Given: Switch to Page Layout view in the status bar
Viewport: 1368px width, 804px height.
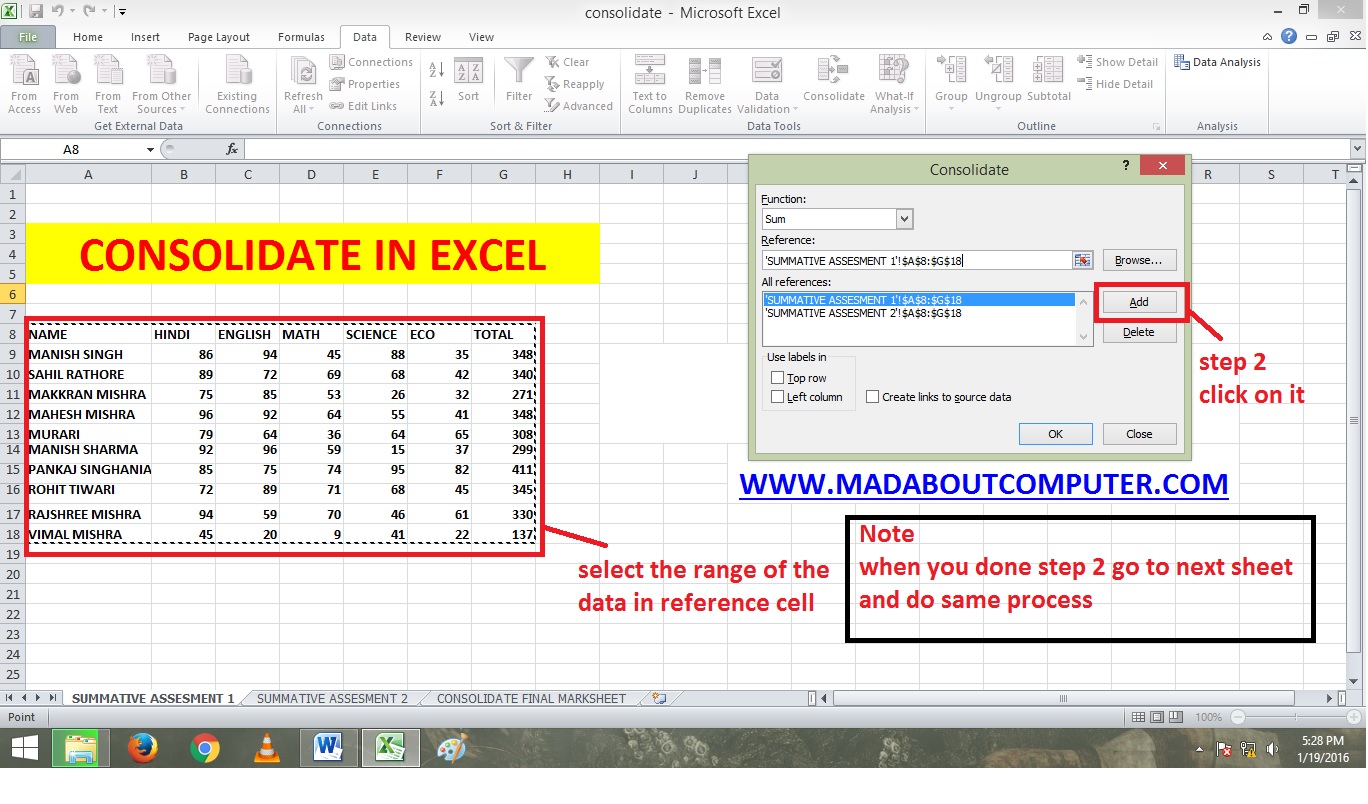Looking at the screenshot, I should pyautogui.click(x=1158, y=717).
